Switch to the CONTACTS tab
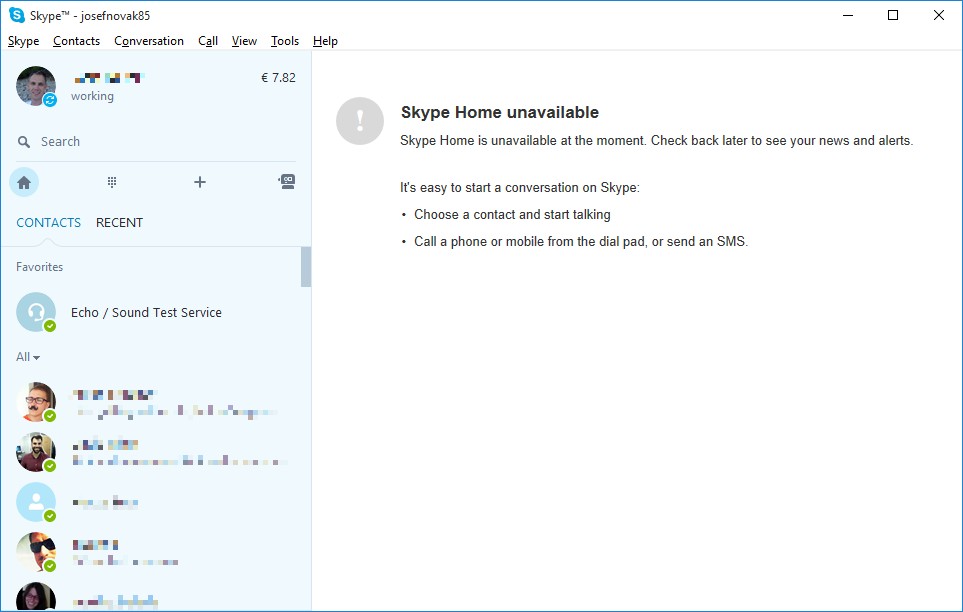The height and width of the screenshot is (612, 963). (49, 222)
